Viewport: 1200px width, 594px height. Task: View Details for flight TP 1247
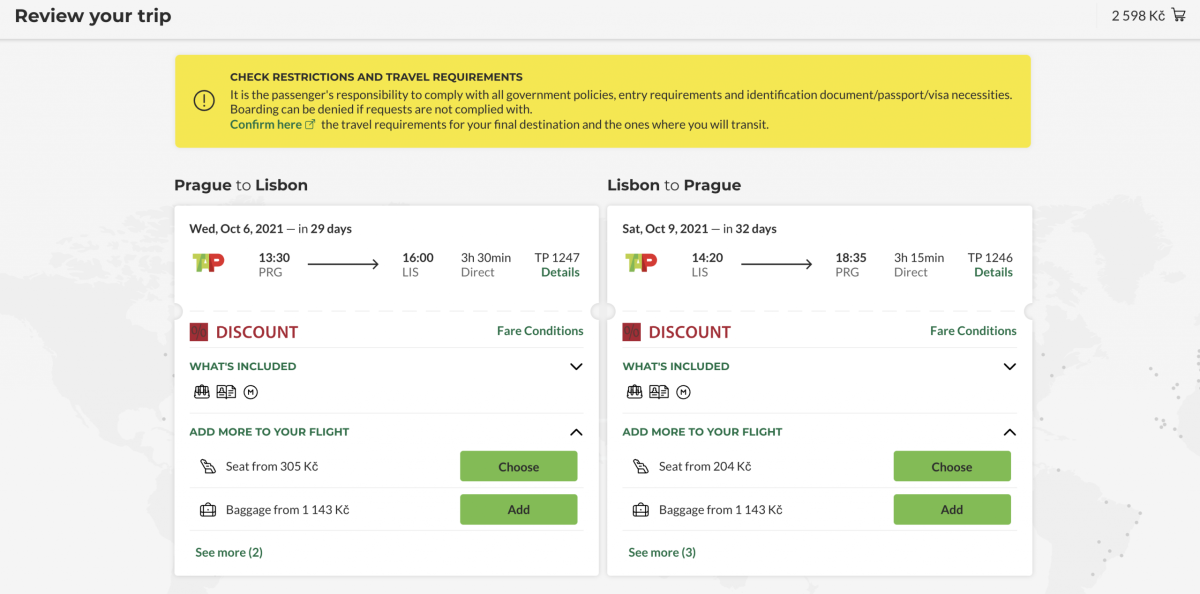[560, 272]
